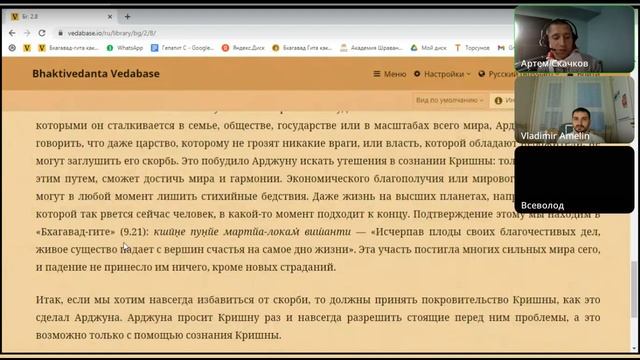
Task: Open first circular bookmark icon
Action: 12,48
